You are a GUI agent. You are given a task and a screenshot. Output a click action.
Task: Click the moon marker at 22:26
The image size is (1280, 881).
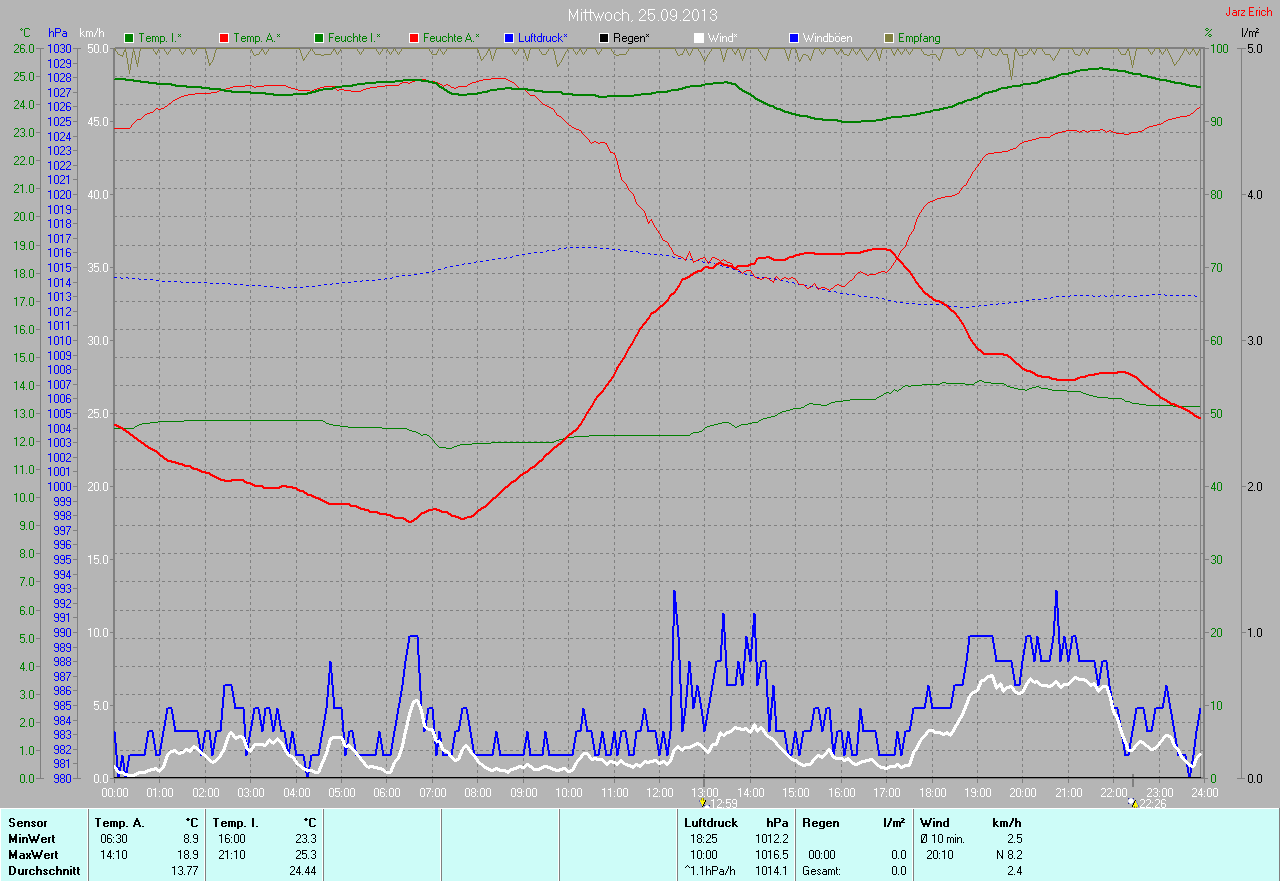click(1132, 802)
